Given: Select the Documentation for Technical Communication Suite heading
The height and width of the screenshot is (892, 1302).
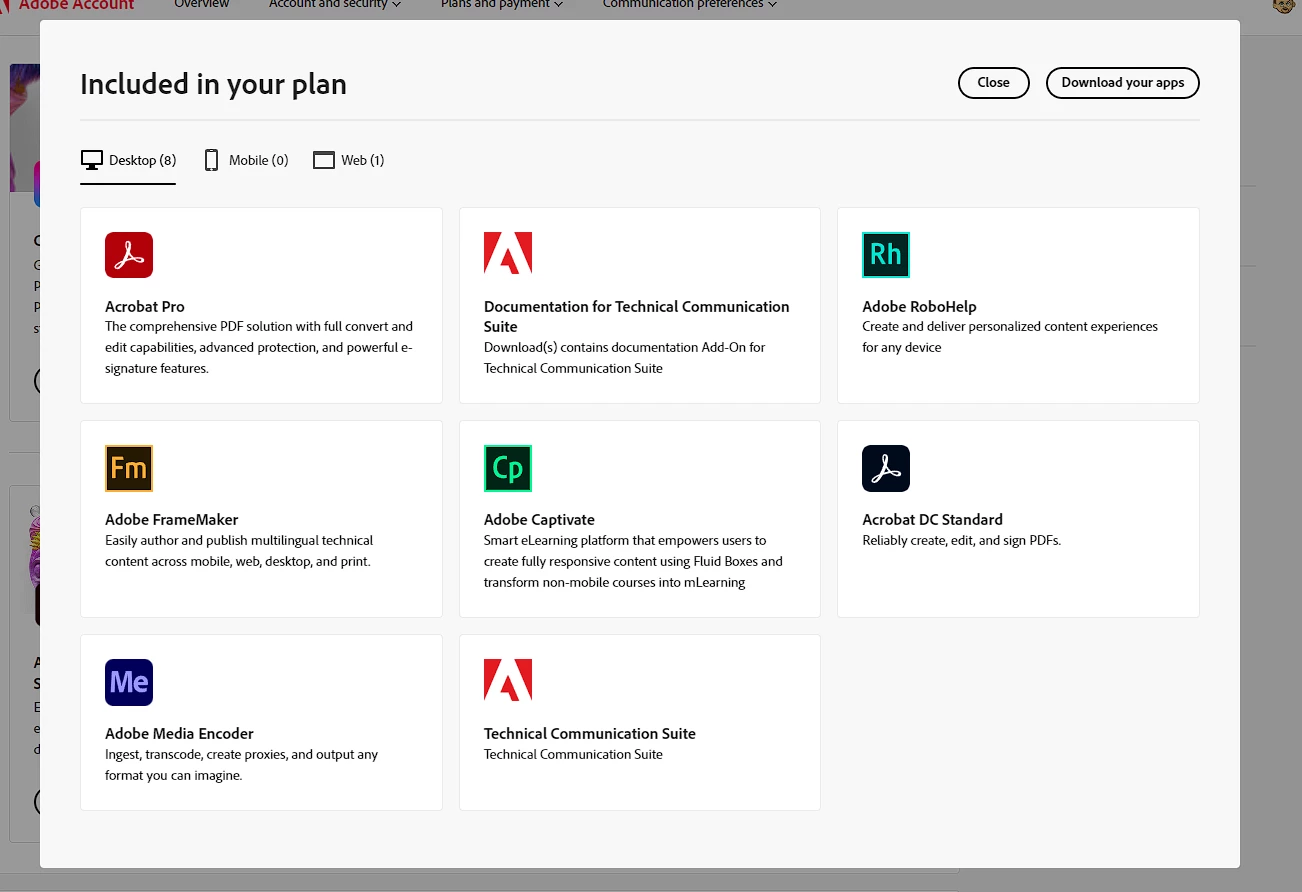Looking at the screenshot, I should tap(637, 317).
